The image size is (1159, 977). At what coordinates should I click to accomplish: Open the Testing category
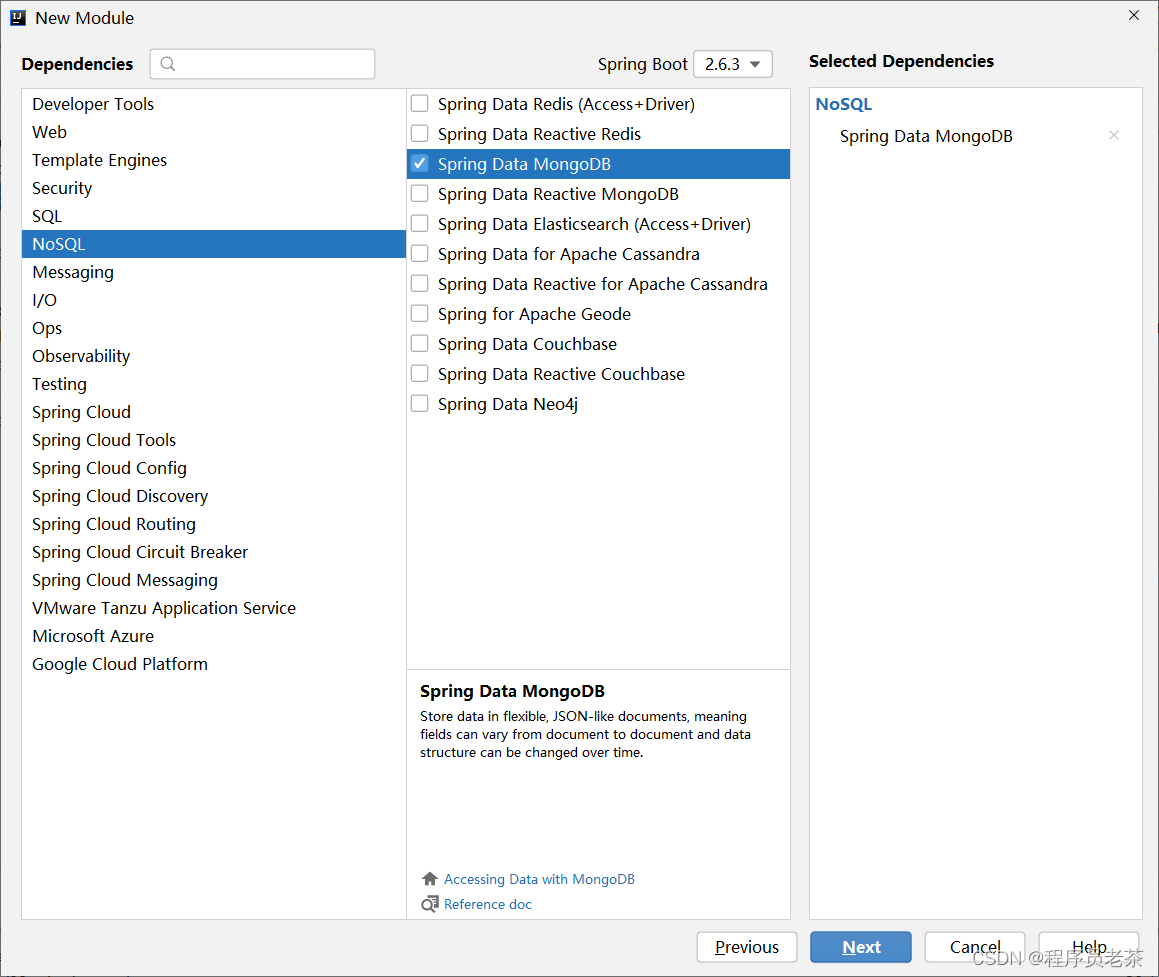point(59,383)
